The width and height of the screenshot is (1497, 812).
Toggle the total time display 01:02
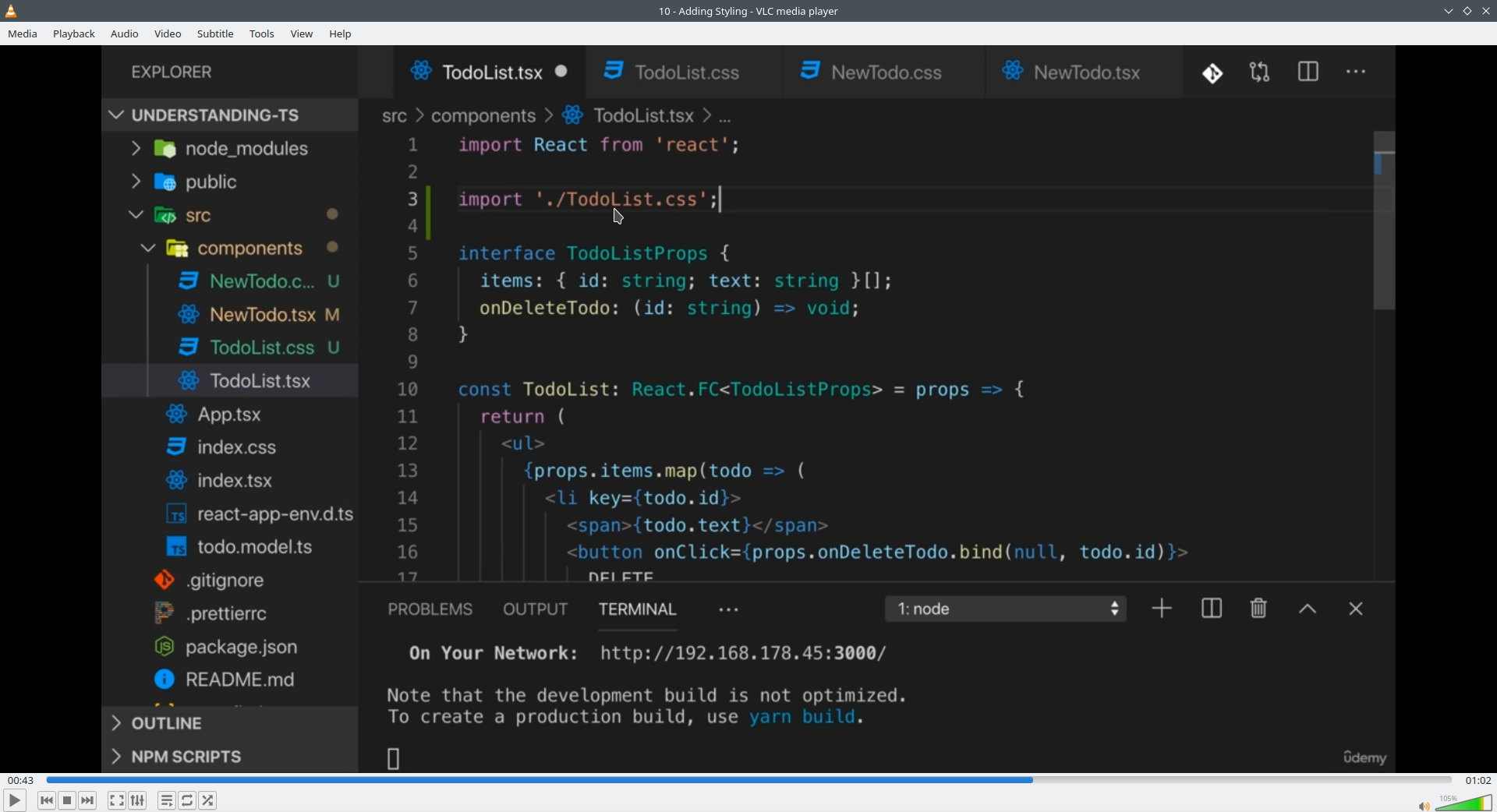[x=1478, y=780]
